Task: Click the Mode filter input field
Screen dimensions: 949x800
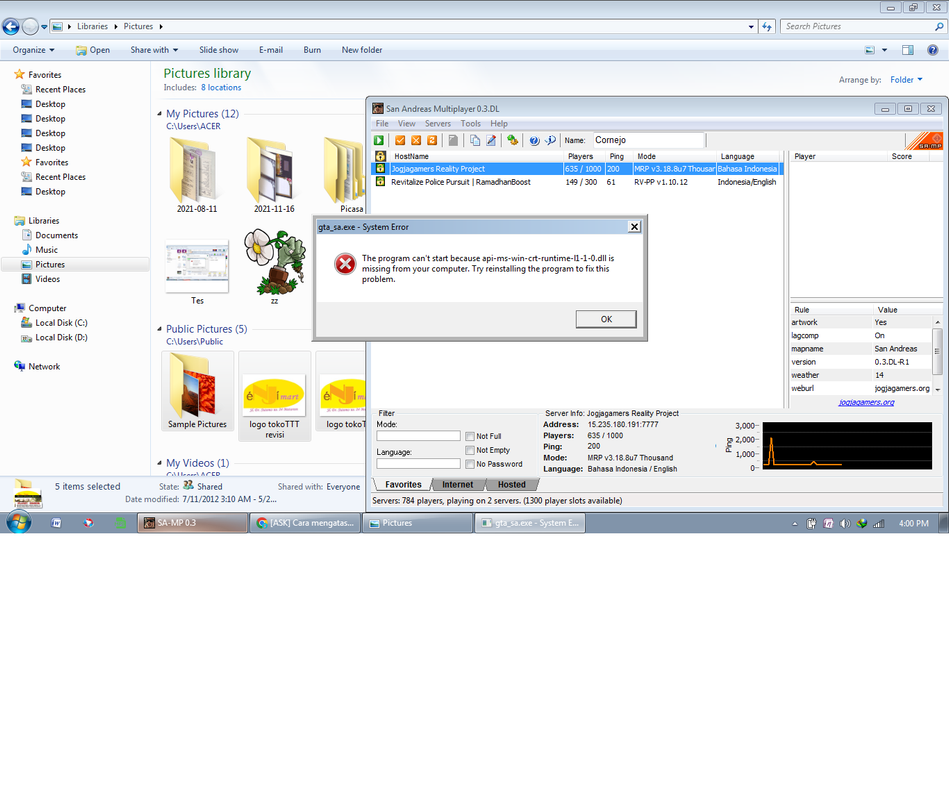Action: 418,436
